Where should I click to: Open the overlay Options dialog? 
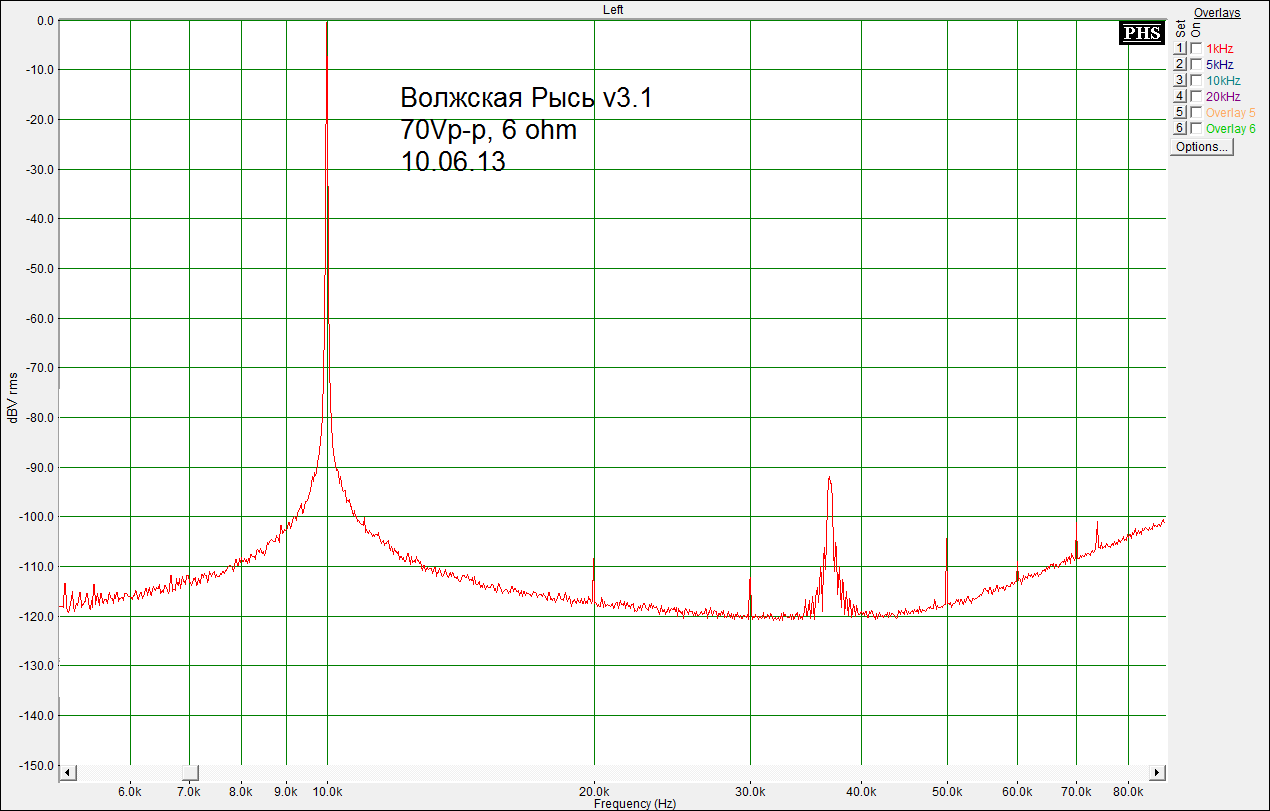click(1202, 146)
